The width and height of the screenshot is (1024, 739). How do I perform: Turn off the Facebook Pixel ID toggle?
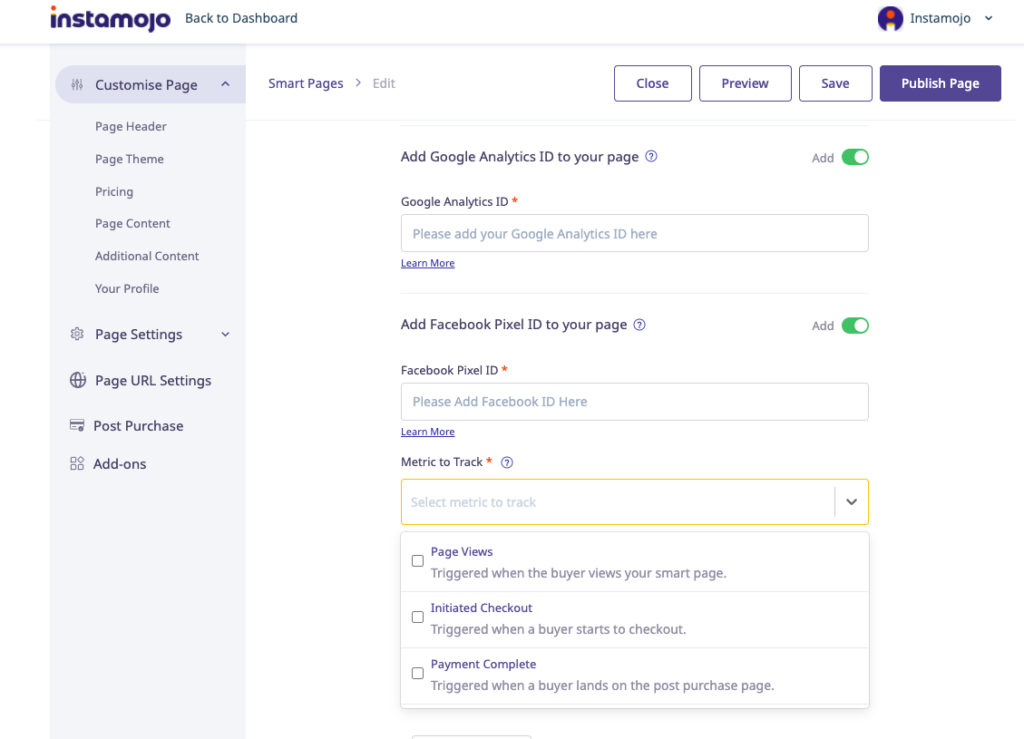855,325
